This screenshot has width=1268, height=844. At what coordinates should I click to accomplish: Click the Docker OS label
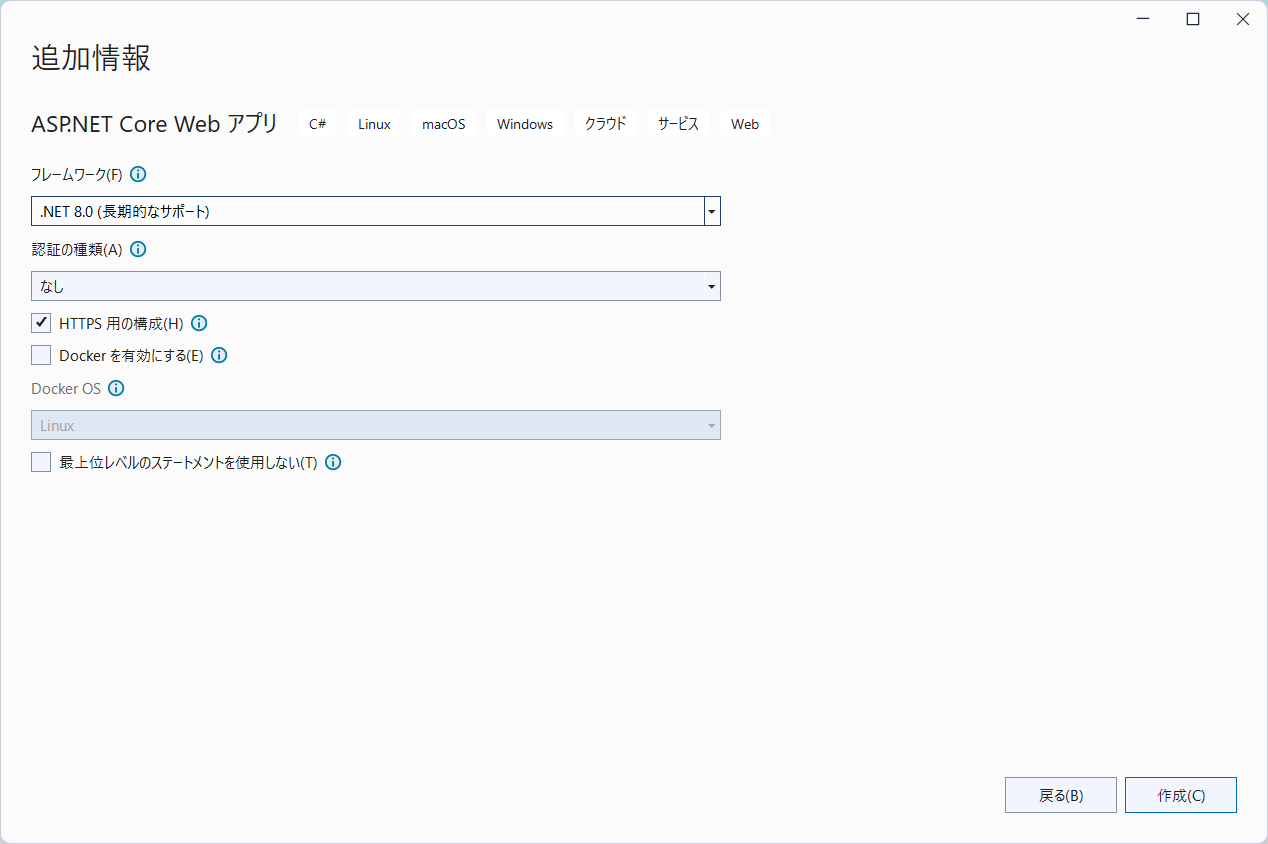(x=66, y=388)
